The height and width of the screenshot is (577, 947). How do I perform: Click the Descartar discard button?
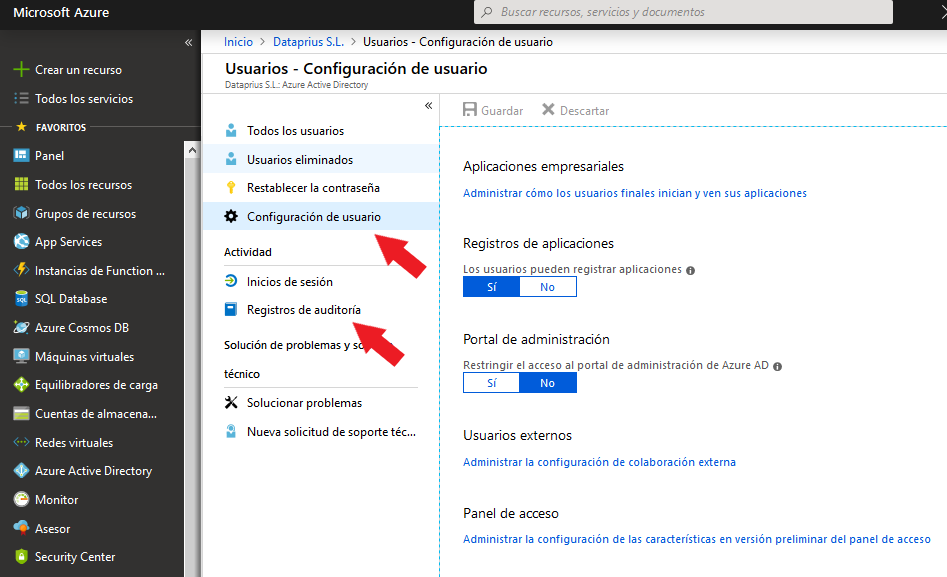(575, 110)
